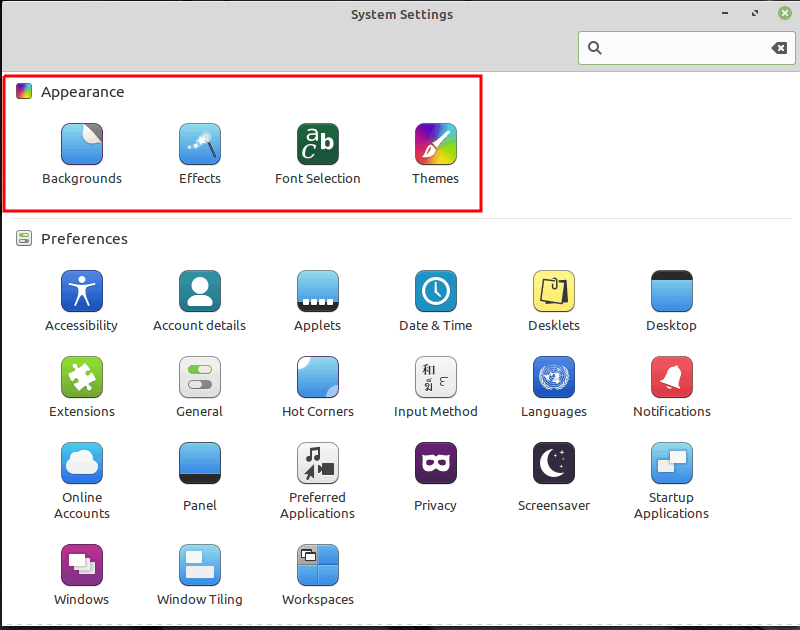Open the Applets manager

pos(317,290)
